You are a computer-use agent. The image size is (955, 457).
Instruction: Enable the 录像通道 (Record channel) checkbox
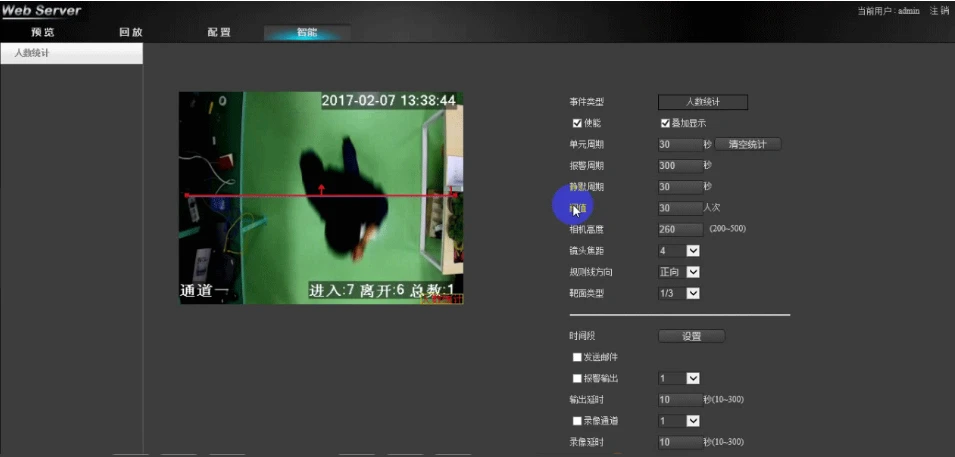(577, 421)
